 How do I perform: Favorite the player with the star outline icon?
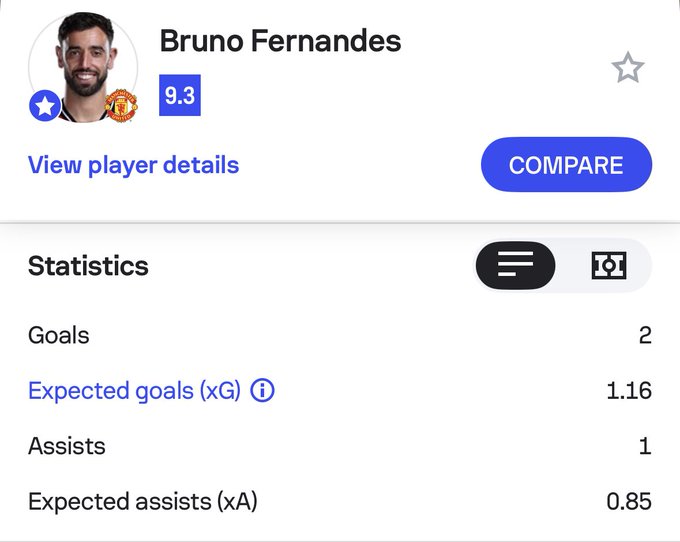pyautogui.click(x=628, y=68)
